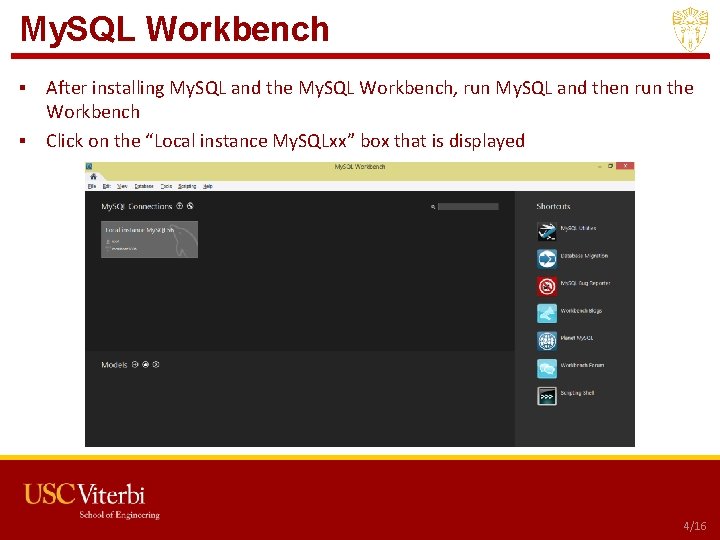Click the MySQL Bug Reporter icon
720x540 pixels.
pos(547,287)
